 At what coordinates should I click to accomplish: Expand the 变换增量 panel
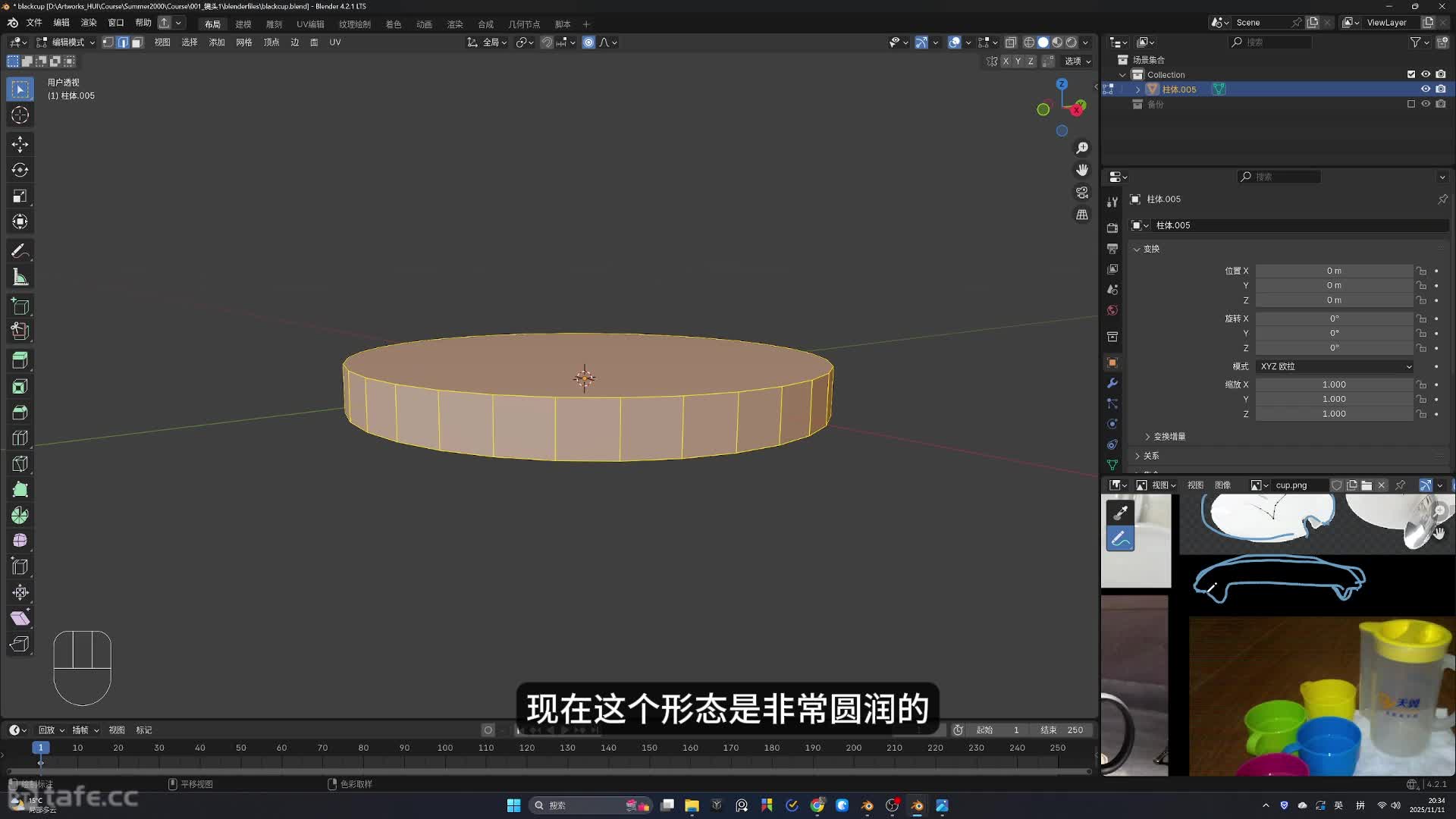[1168, 437]
